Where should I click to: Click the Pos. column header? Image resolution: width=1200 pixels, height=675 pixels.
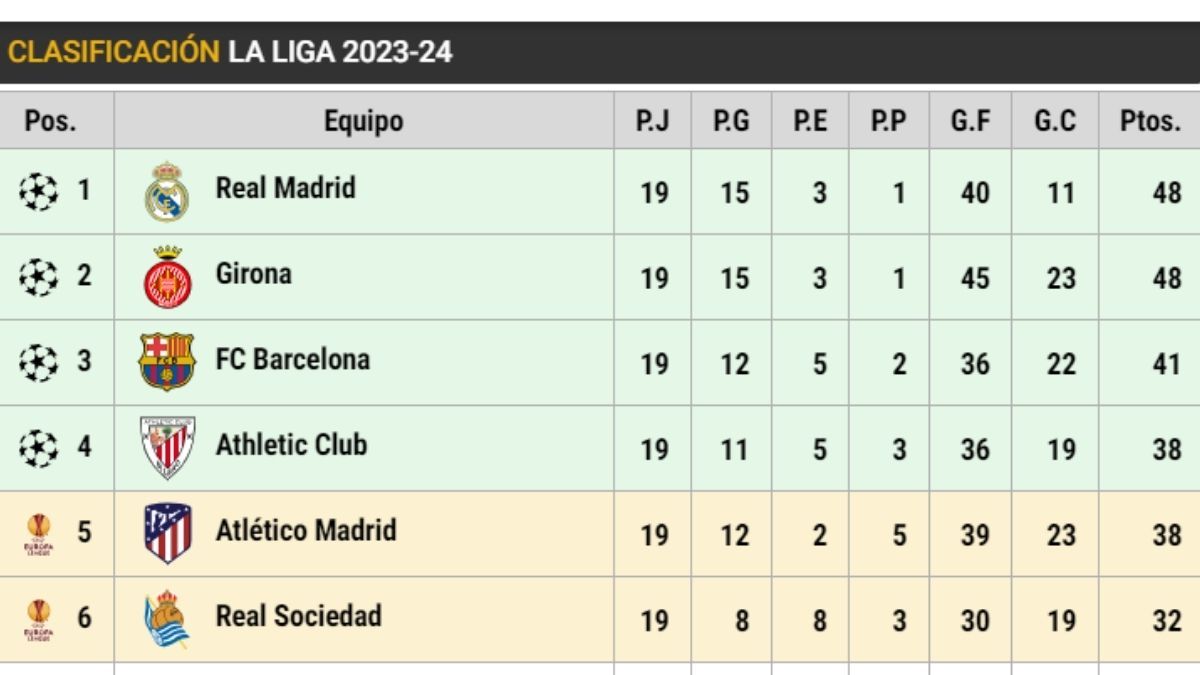coord(51,121)
